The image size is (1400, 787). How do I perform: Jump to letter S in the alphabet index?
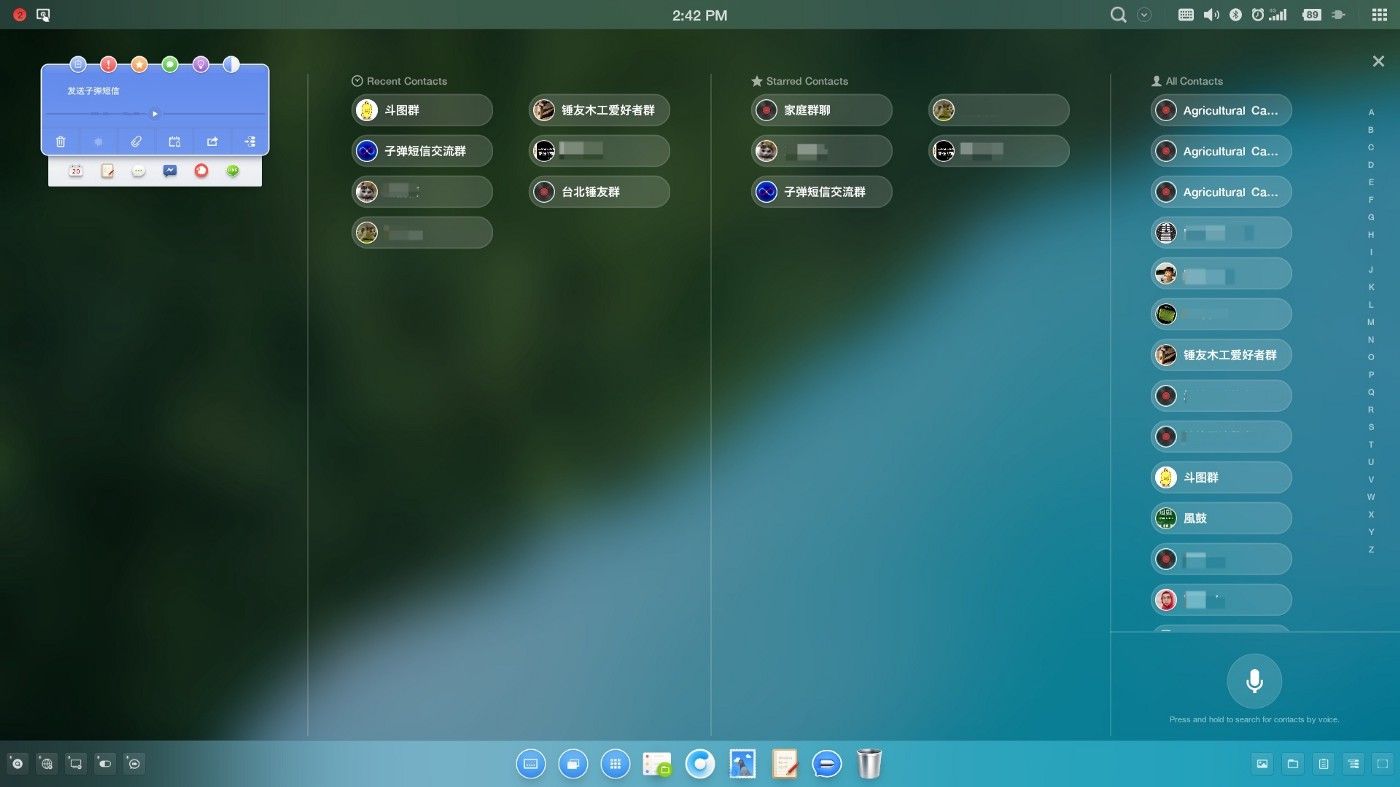(1371, 427)
